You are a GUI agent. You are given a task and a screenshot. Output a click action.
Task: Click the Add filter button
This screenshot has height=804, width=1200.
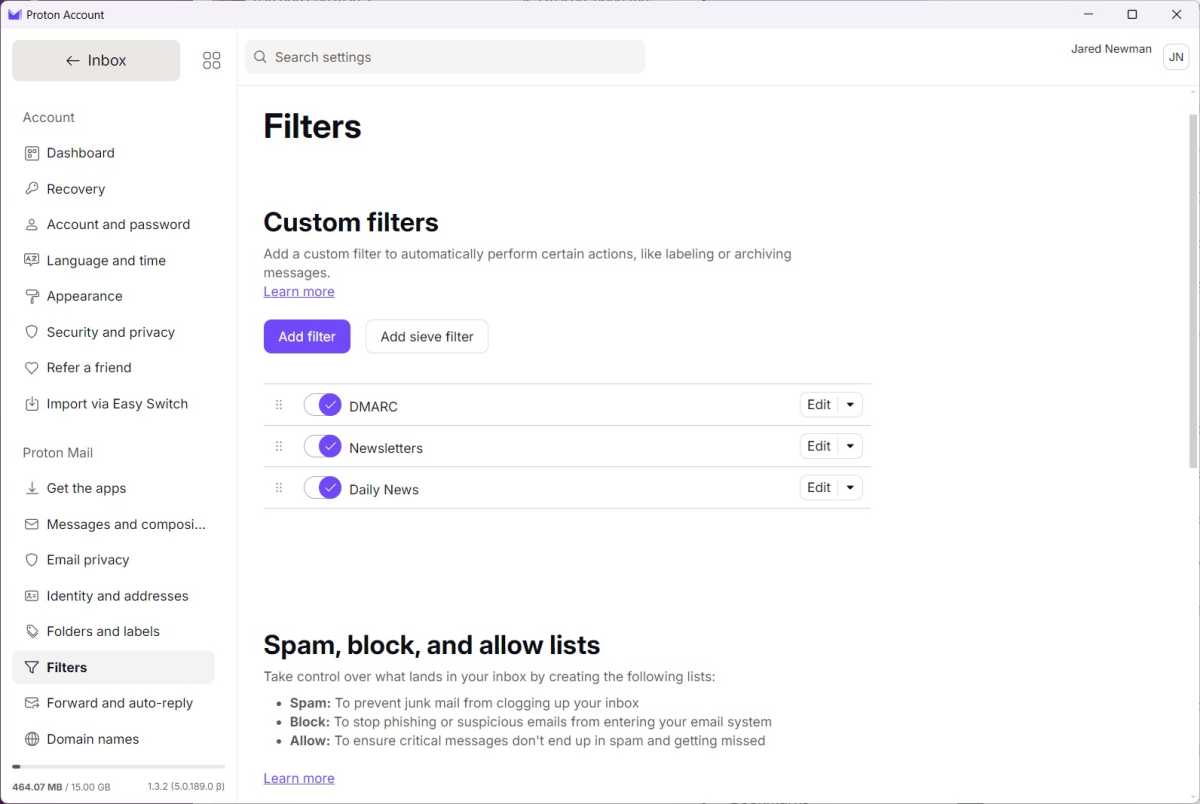[307, 337]
